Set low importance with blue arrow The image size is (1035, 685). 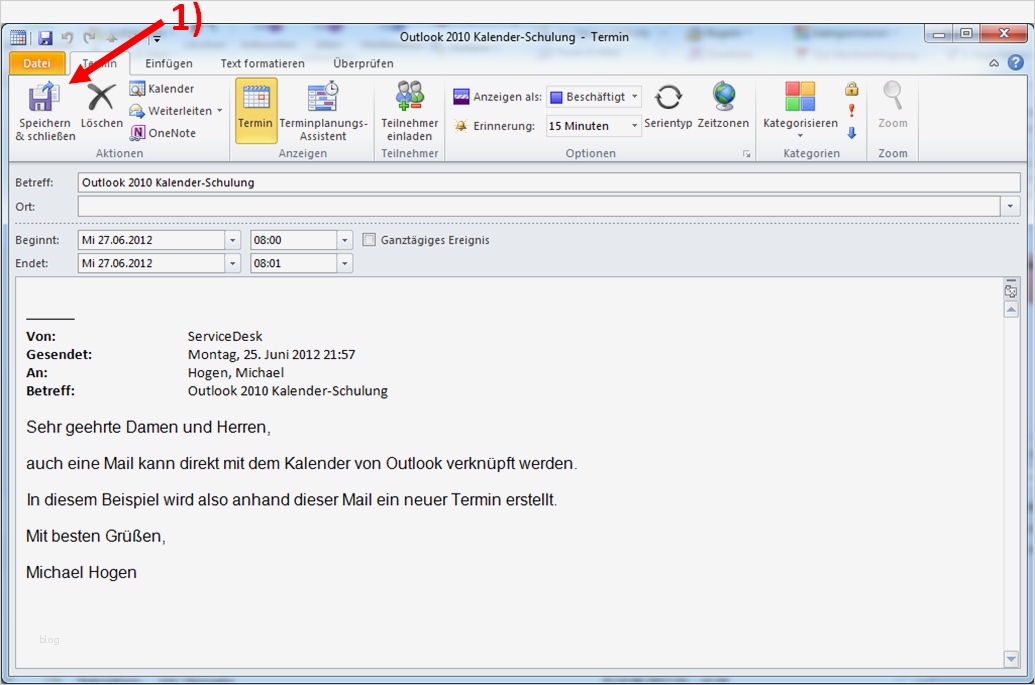(851, 133)
